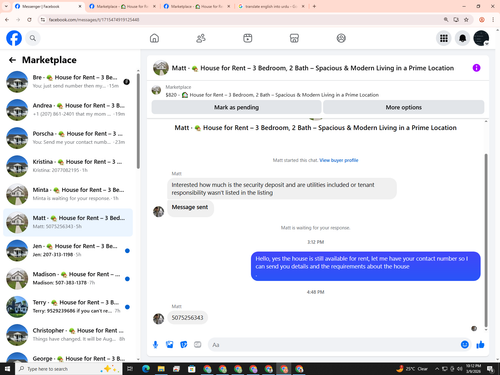Click Matt's 5075256343 message bubble

187,318
